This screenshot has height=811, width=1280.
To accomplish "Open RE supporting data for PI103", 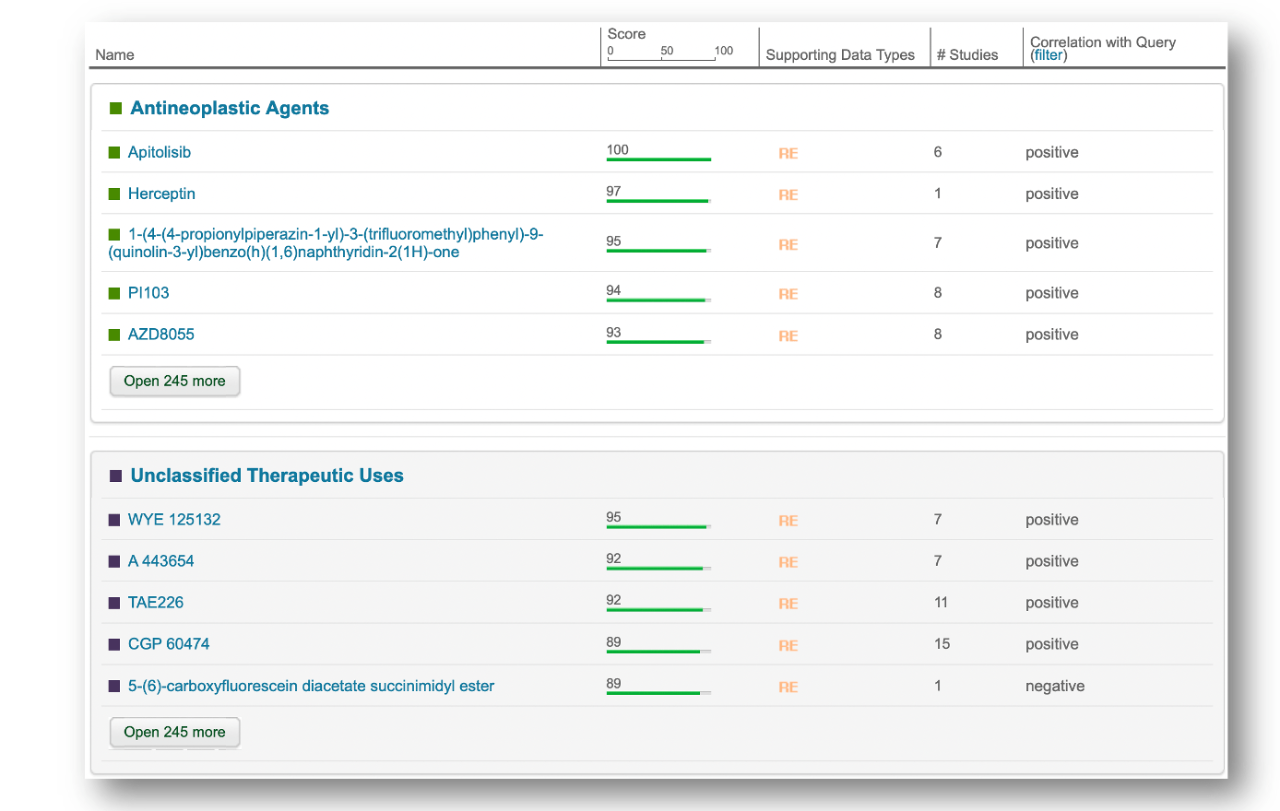I will click(x=788, y=294).
